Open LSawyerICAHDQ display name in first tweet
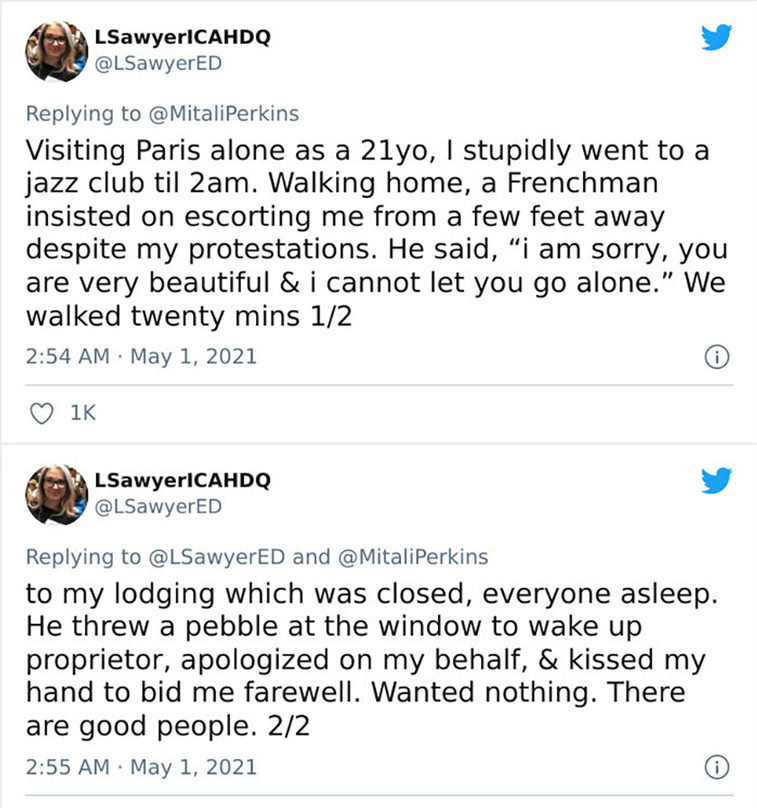The image size is (757, 808). tap(182, 37)
